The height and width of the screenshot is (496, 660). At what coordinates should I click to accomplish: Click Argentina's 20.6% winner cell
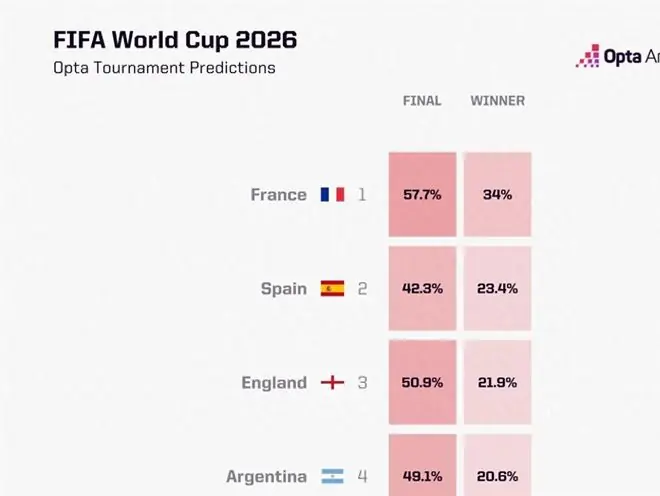pyautogui.click(x=498, y=465)
